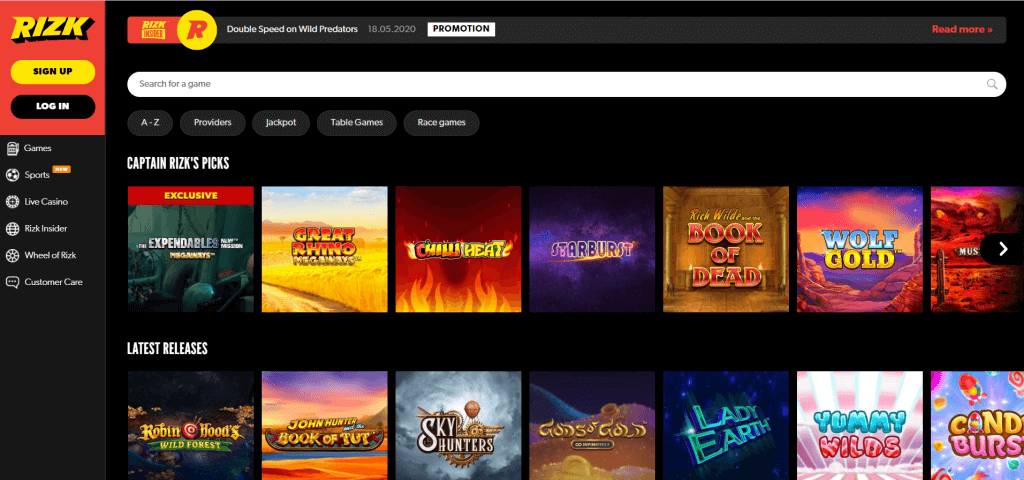
Task: Select the Table Games filter
Action: [x=357, y=123]
